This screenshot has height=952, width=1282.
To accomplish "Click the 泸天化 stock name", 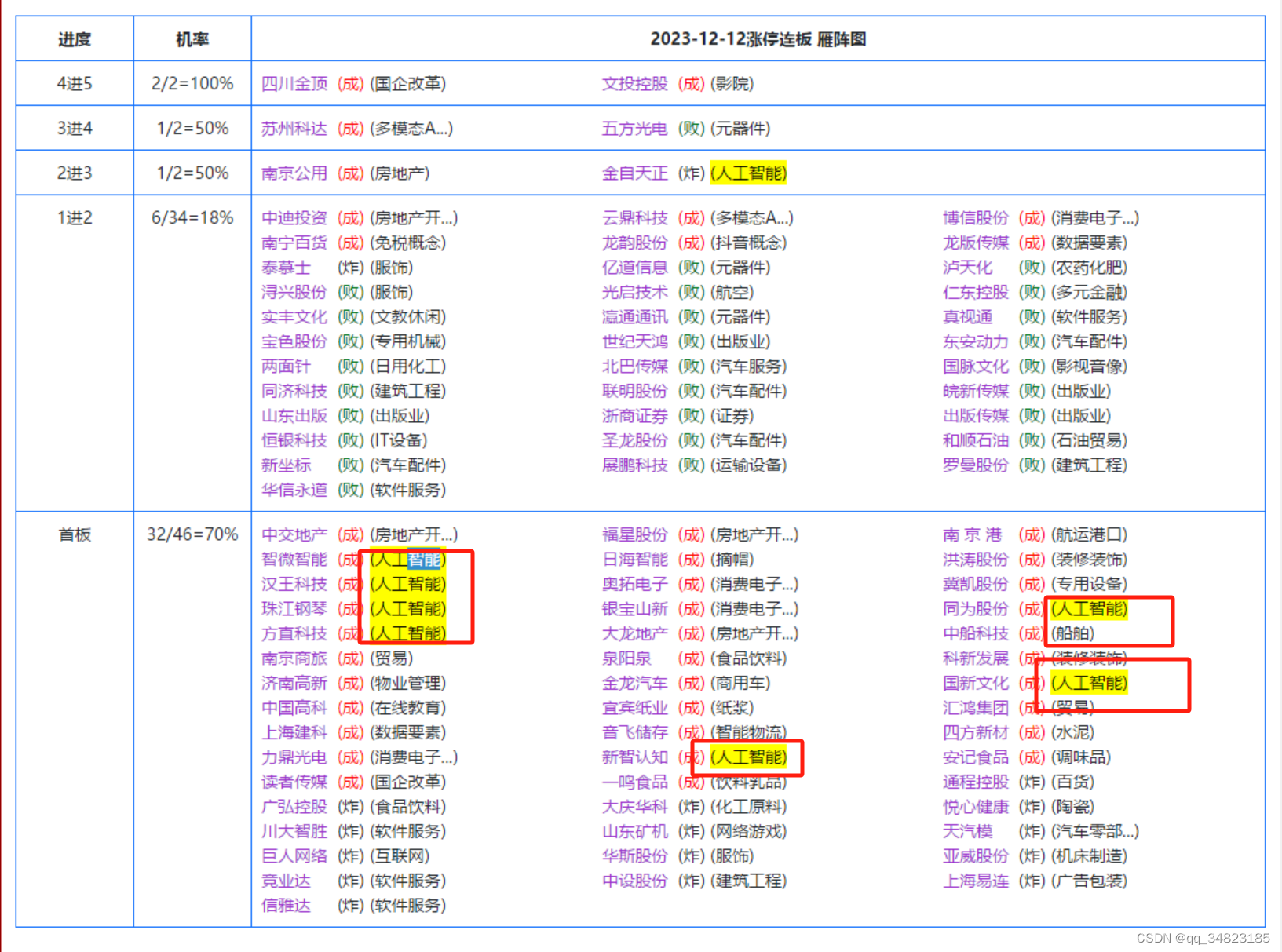I will pos(968,268).
